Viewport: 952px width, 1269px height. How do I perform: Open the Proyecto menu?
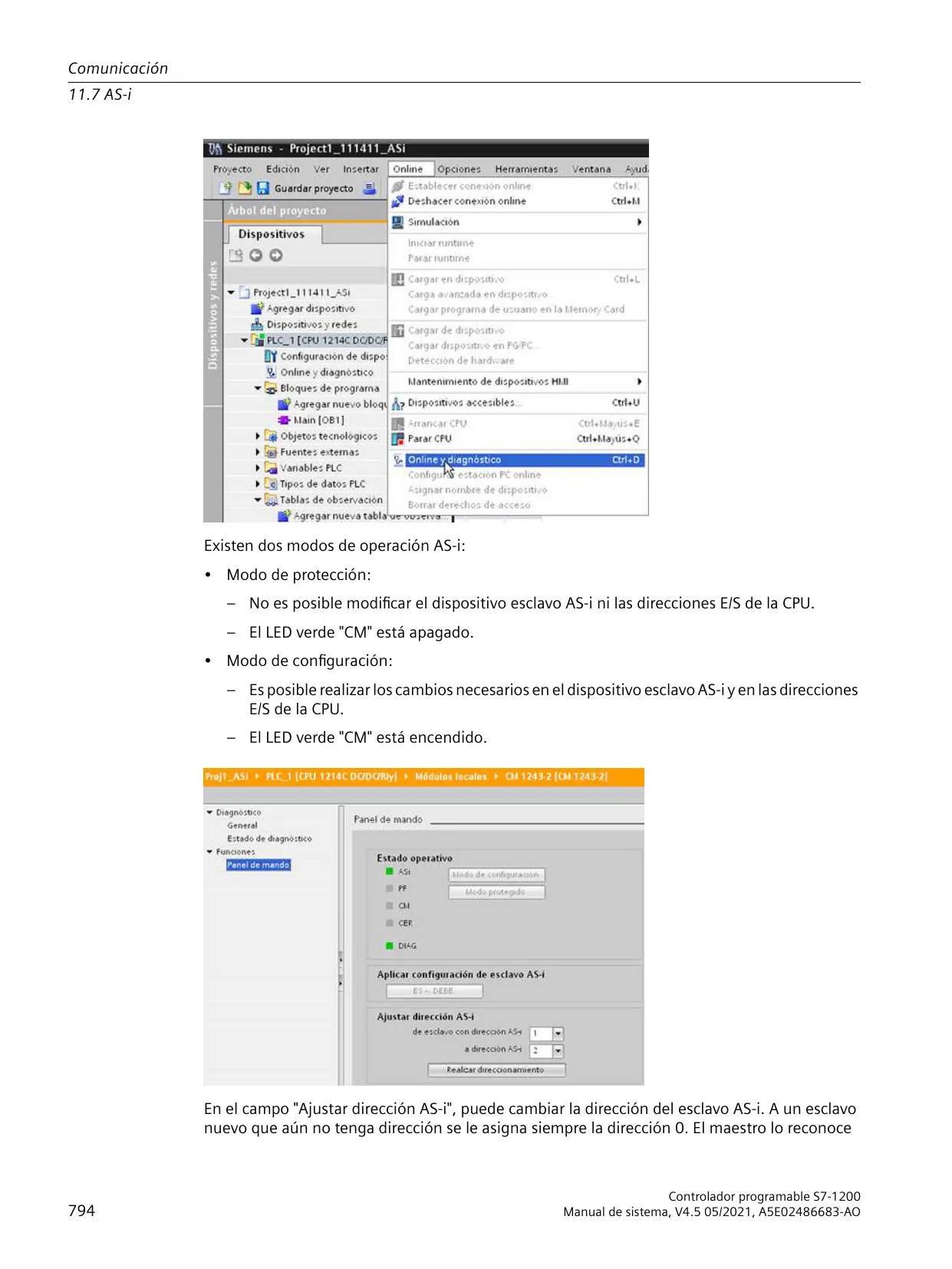pyautogui.click(x=232, y=169)
